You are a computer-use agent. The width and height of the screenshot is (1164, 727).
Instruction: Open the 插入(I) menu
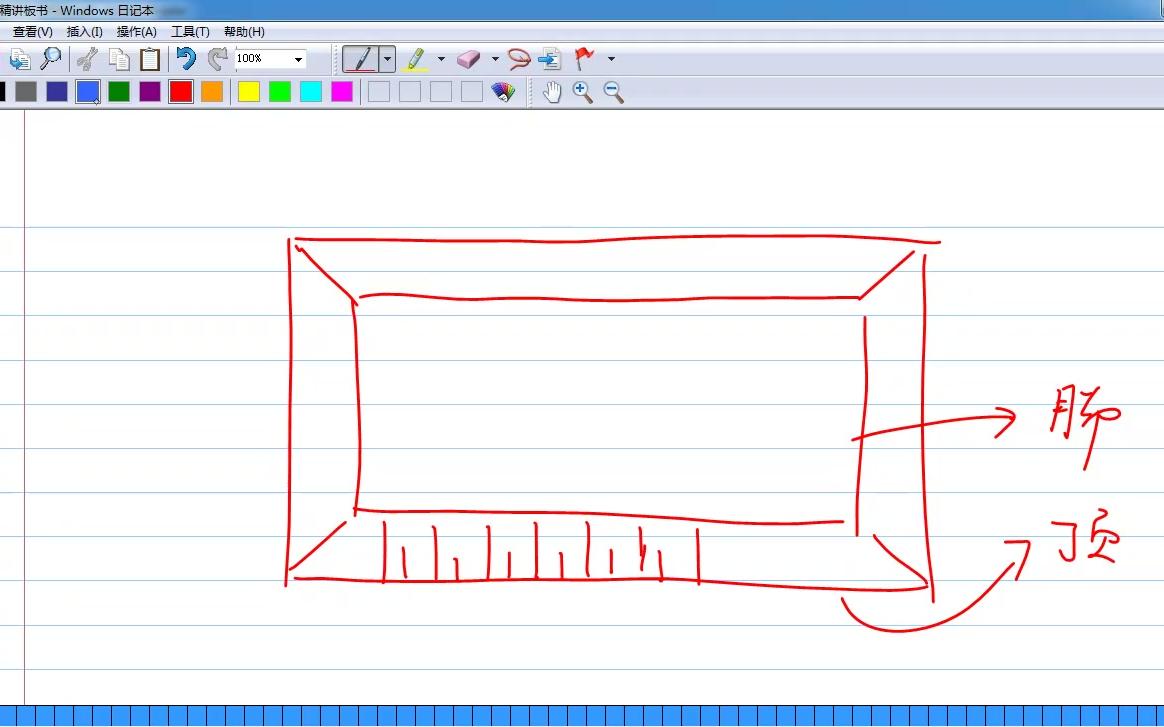click(84, 32)
